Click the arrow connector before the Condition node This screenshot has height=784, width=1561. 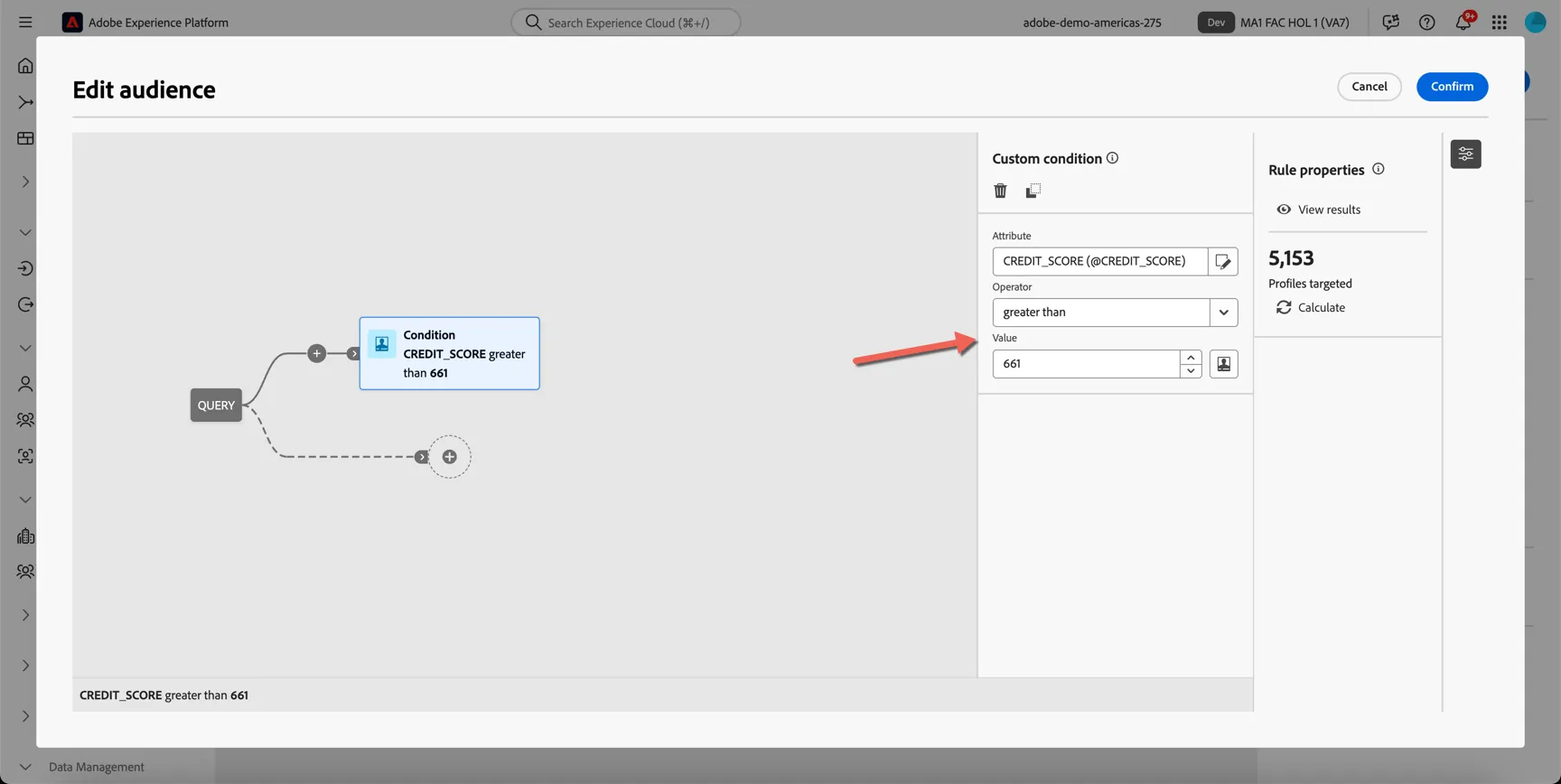point(353,353)
